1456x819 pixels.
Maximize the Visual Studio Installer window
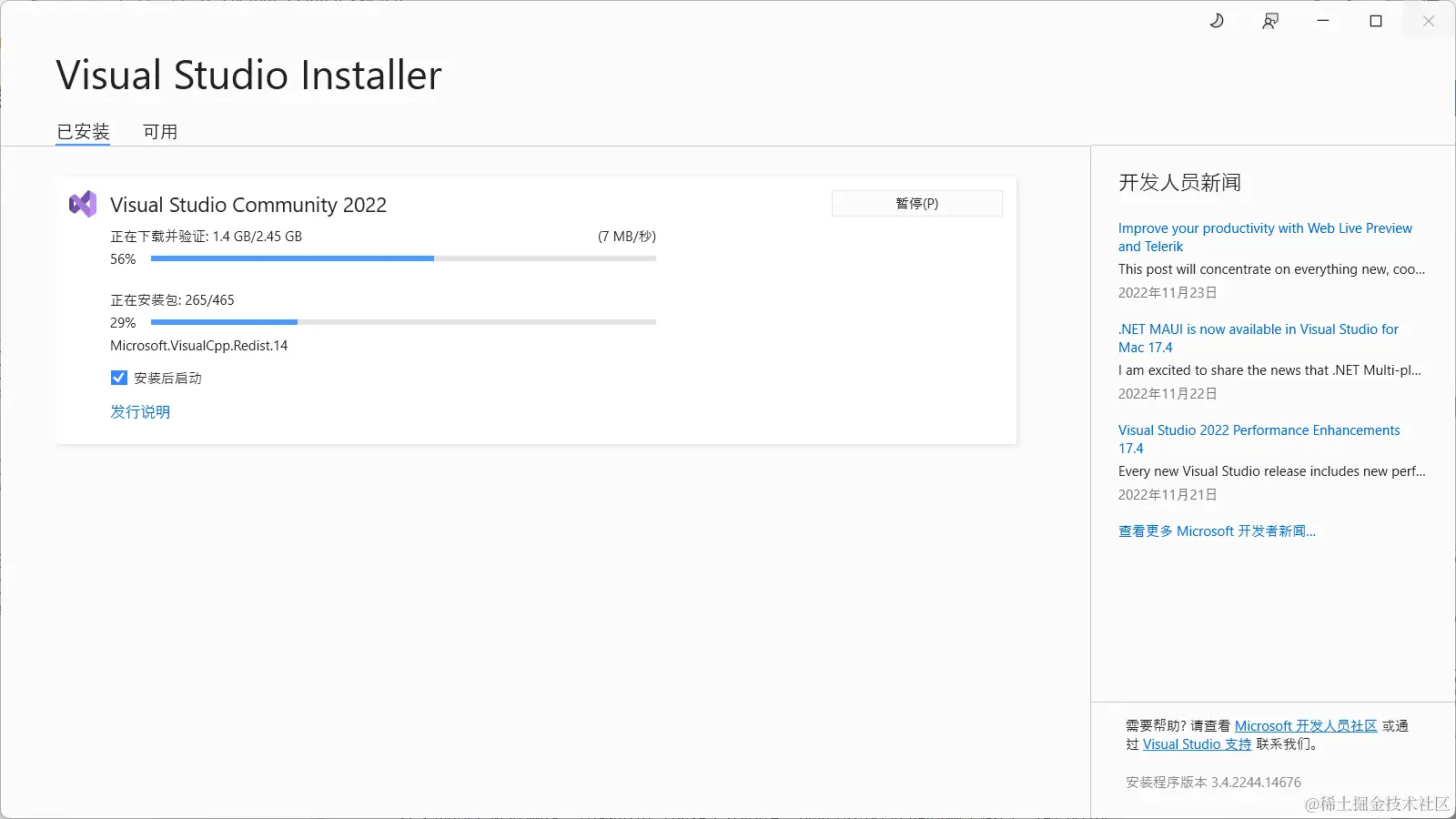[x=1376, y=21]
